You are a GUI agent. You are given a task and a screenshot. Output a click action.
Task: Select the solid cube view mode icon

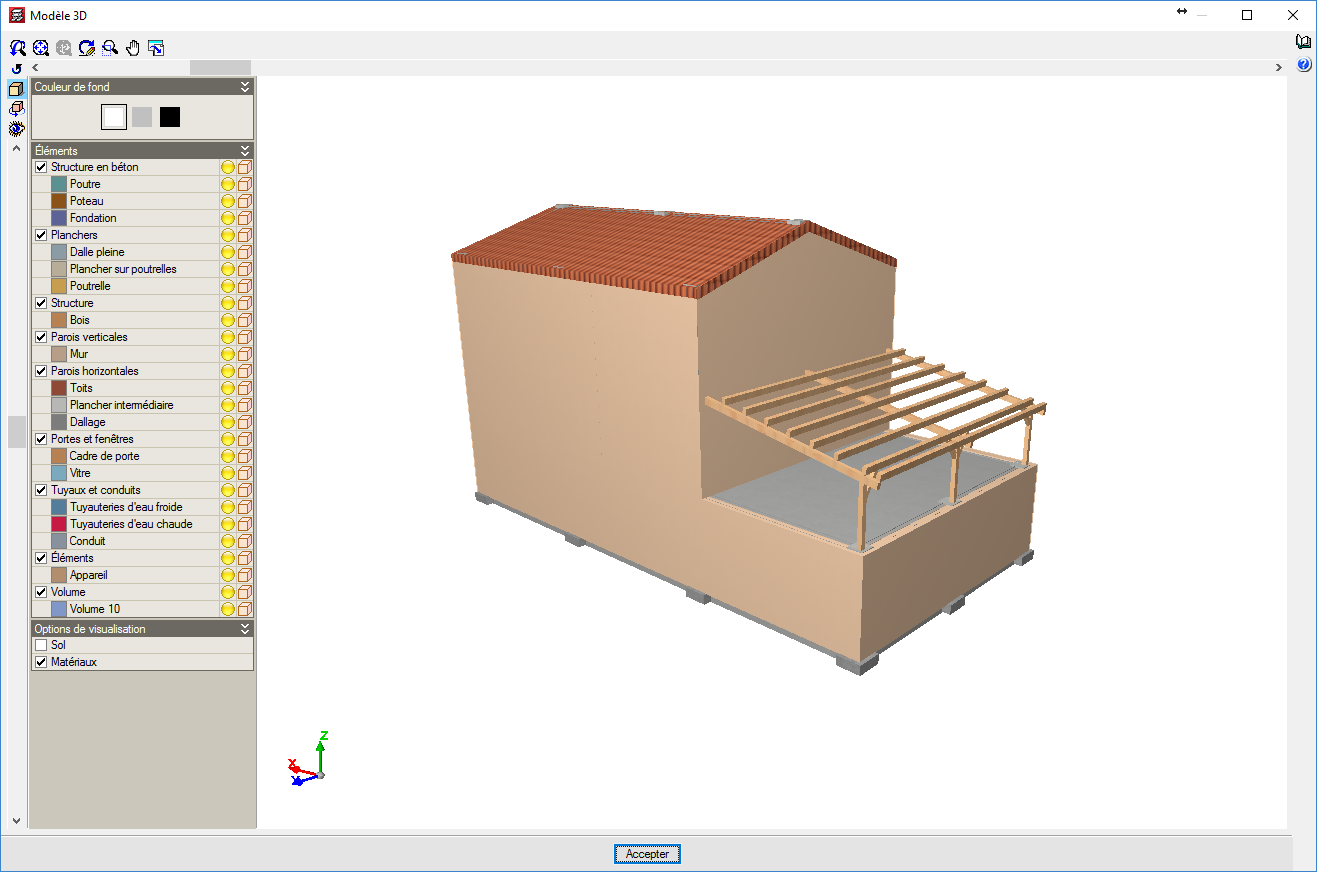click(x=16, y=89)
